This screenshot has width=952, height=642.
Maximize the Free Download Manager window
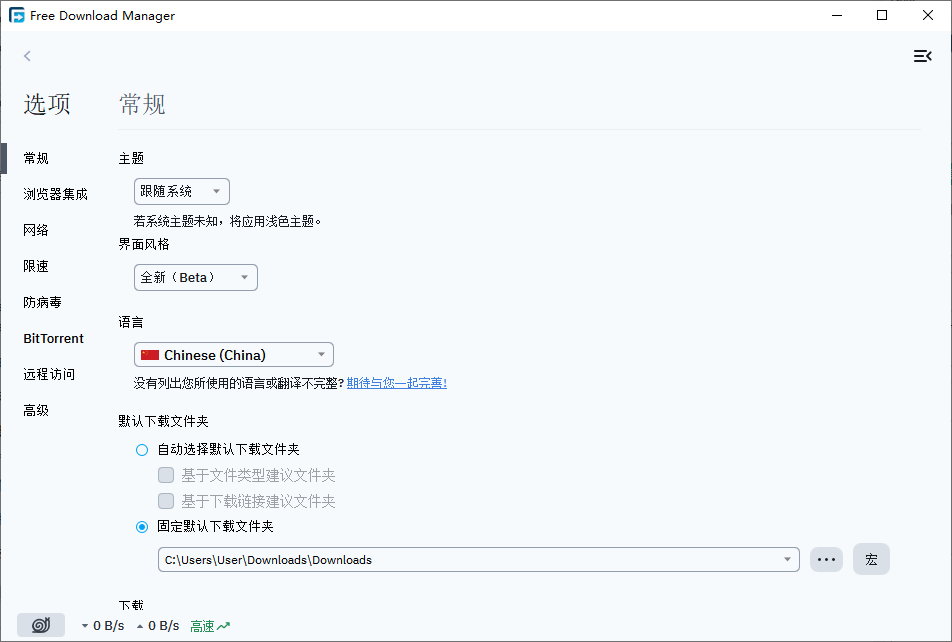(x=882, y=15)
